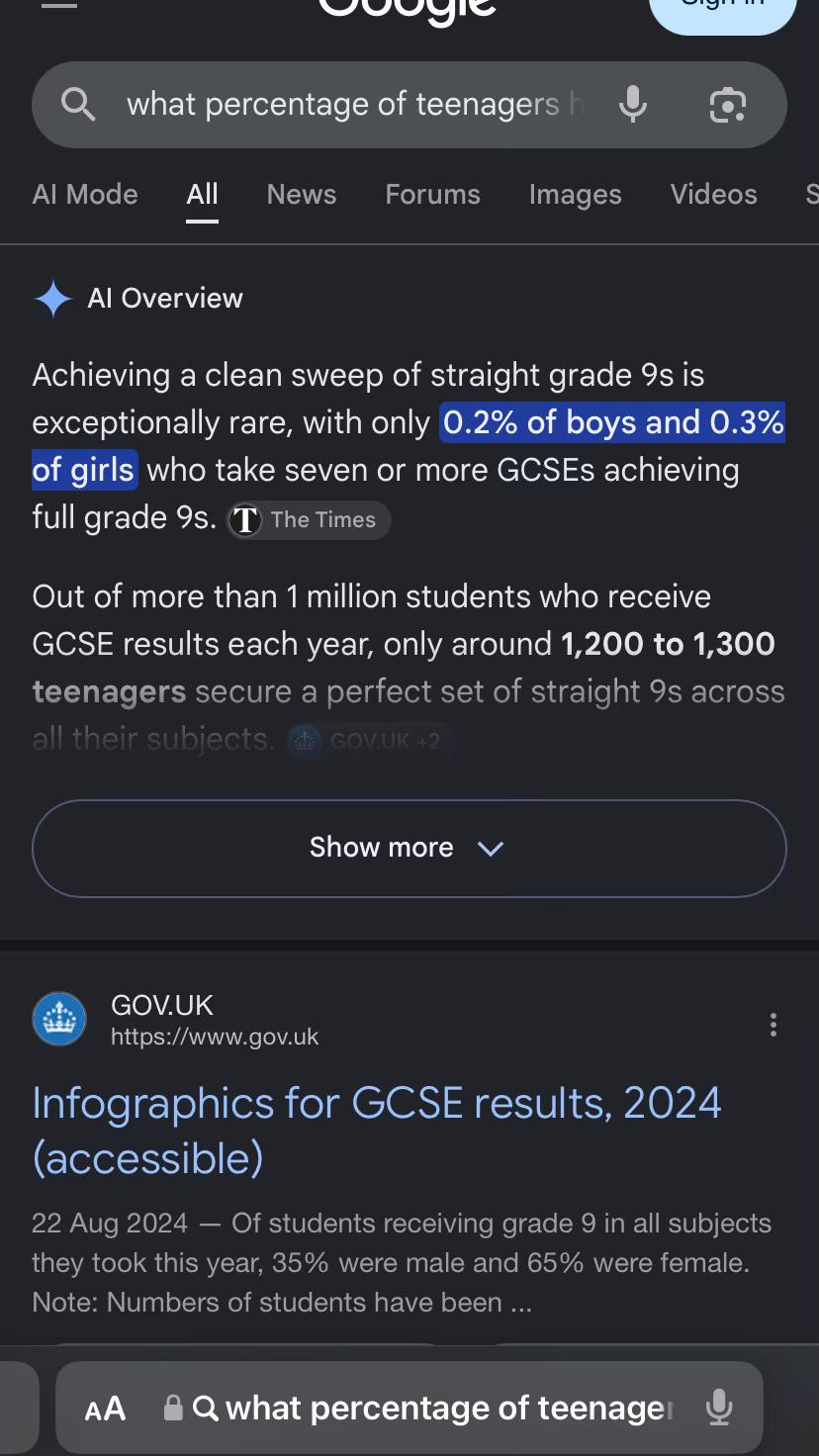
Task: Tap the search magnifier icon
Action: (x=78, y=104)
